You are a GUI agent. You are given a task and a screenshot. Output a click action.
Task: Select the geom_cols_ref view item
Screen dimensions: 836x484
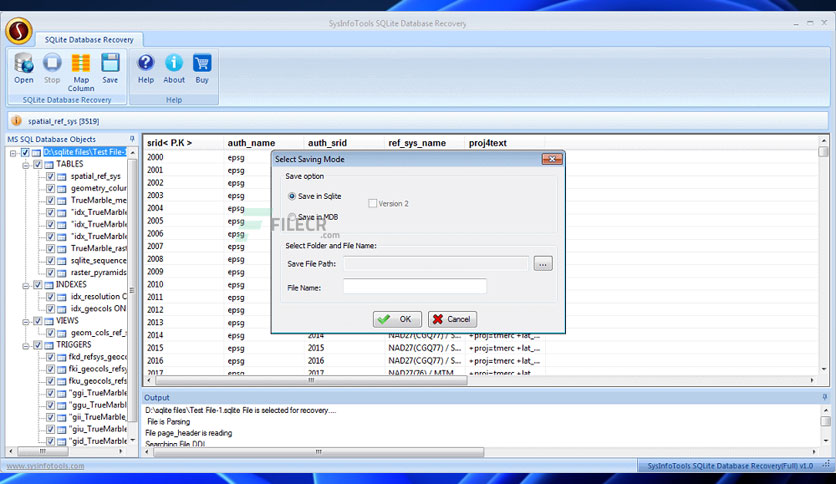click(x=99, y=333)
